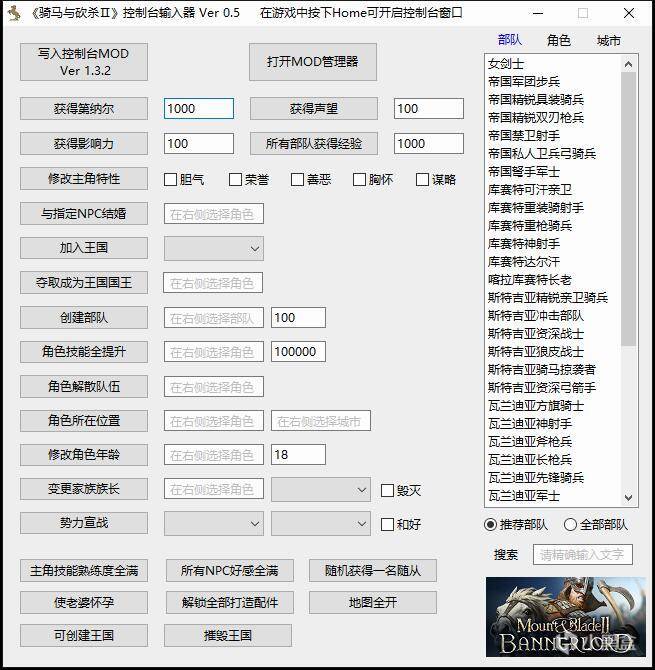655x670 pixels.
Task: Focus the troop experience field showing 1000
Action: pos(429,144)
